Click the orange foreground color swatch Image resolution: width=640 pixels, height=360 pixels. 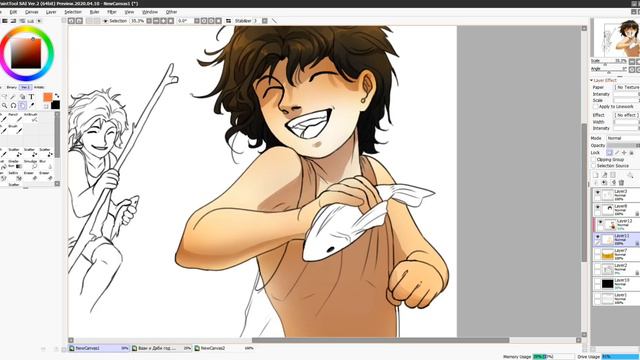[x=47, y=97]
